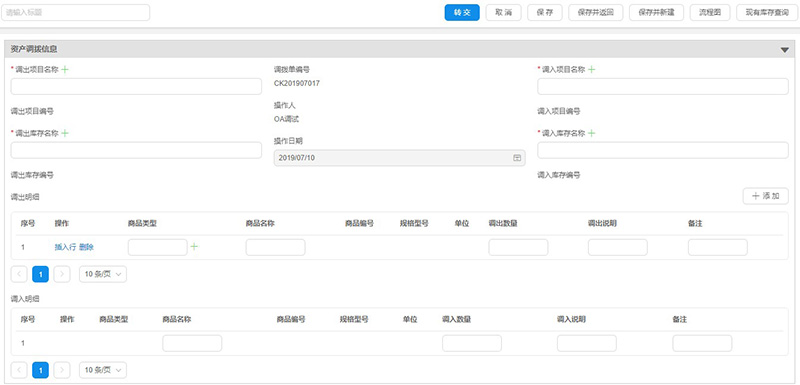Image resolution: width=800 pixels, height=385 pixels.
Task: Click the blue 转交 button
Action: (462, 13)
